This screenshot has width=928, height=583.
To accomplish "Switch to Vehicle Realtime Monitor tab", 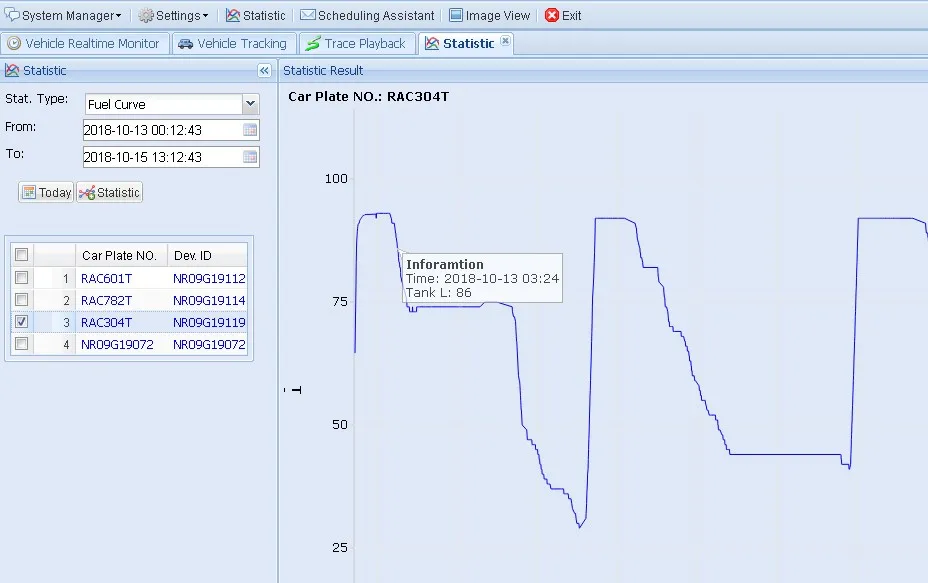I will (x=84, y=44).
